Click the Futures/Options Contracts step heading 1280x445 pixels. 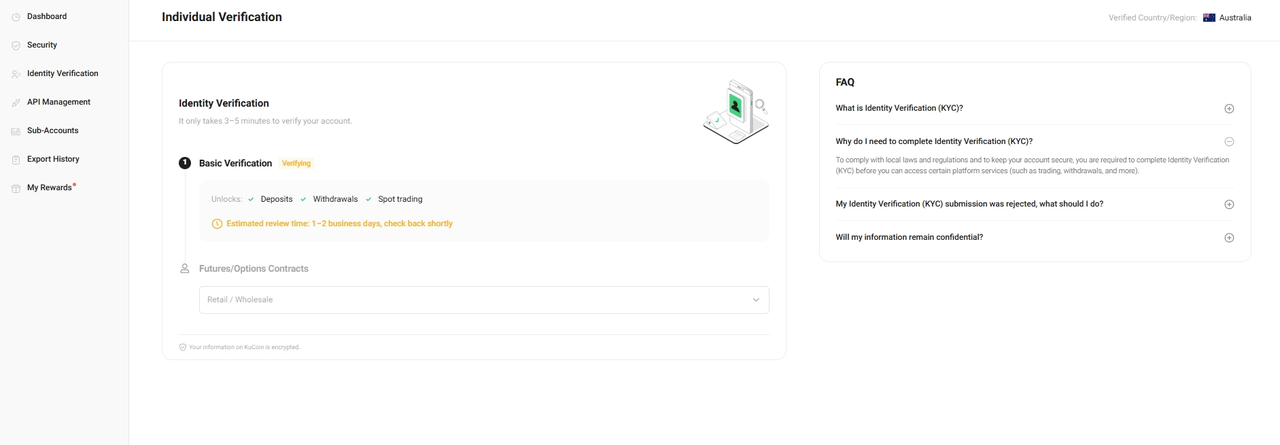[253, 269]
